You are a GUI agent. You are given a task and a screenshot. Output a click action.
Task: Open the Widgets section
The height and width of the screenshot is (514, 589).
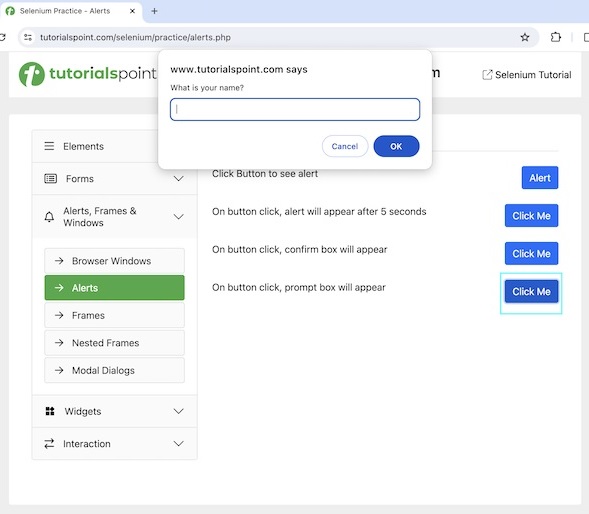(115, 411)
